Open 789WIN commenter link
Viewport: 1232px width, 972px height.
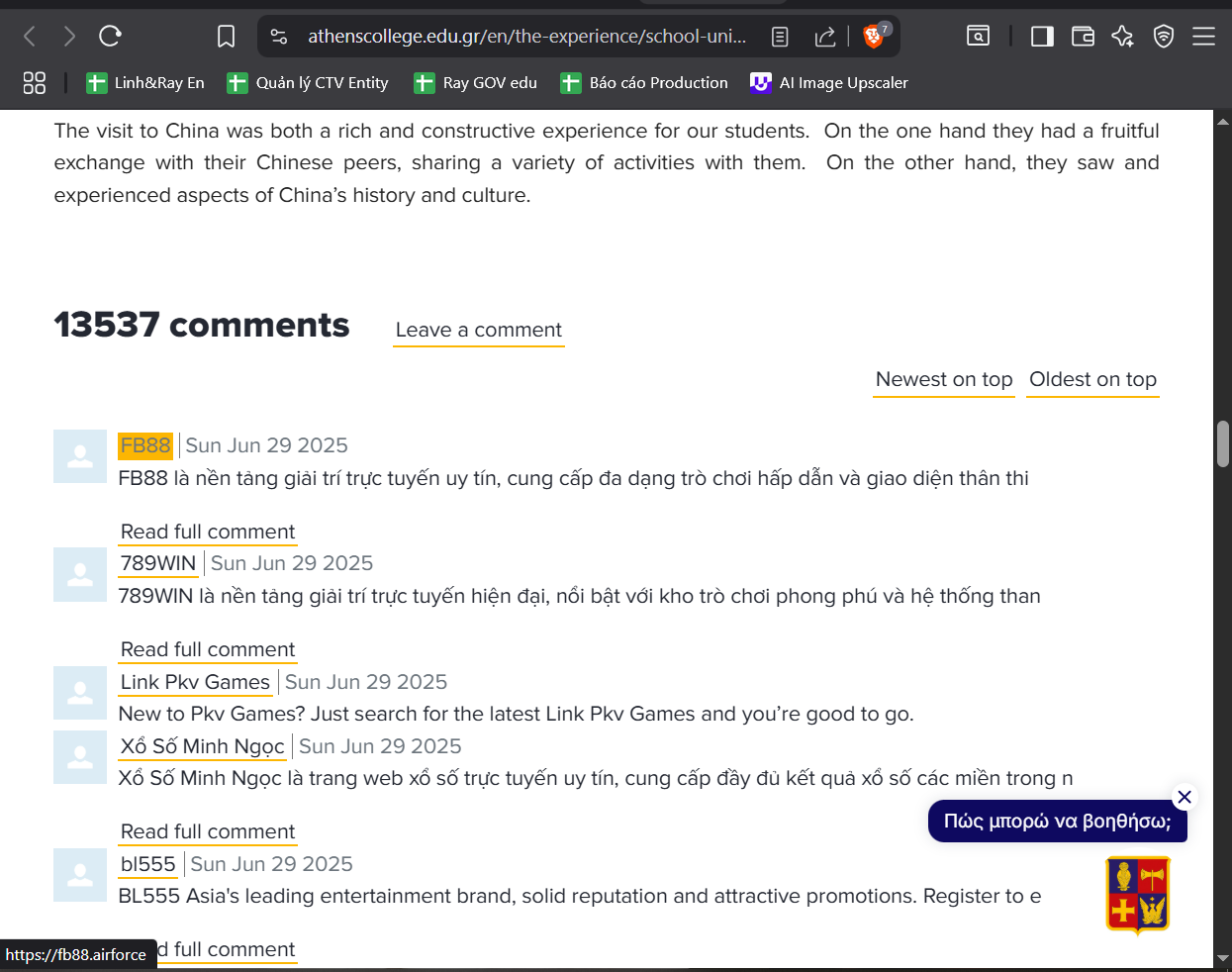coord(158,564)
